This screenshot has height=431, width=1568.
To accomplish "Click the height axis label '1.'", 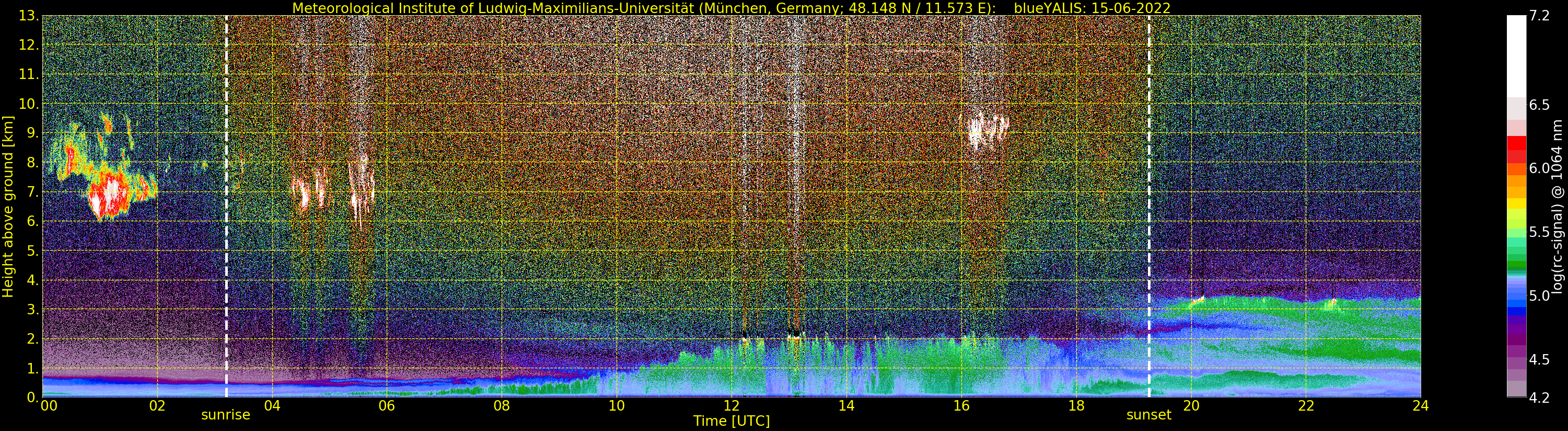I will click(x=33, y=368).
